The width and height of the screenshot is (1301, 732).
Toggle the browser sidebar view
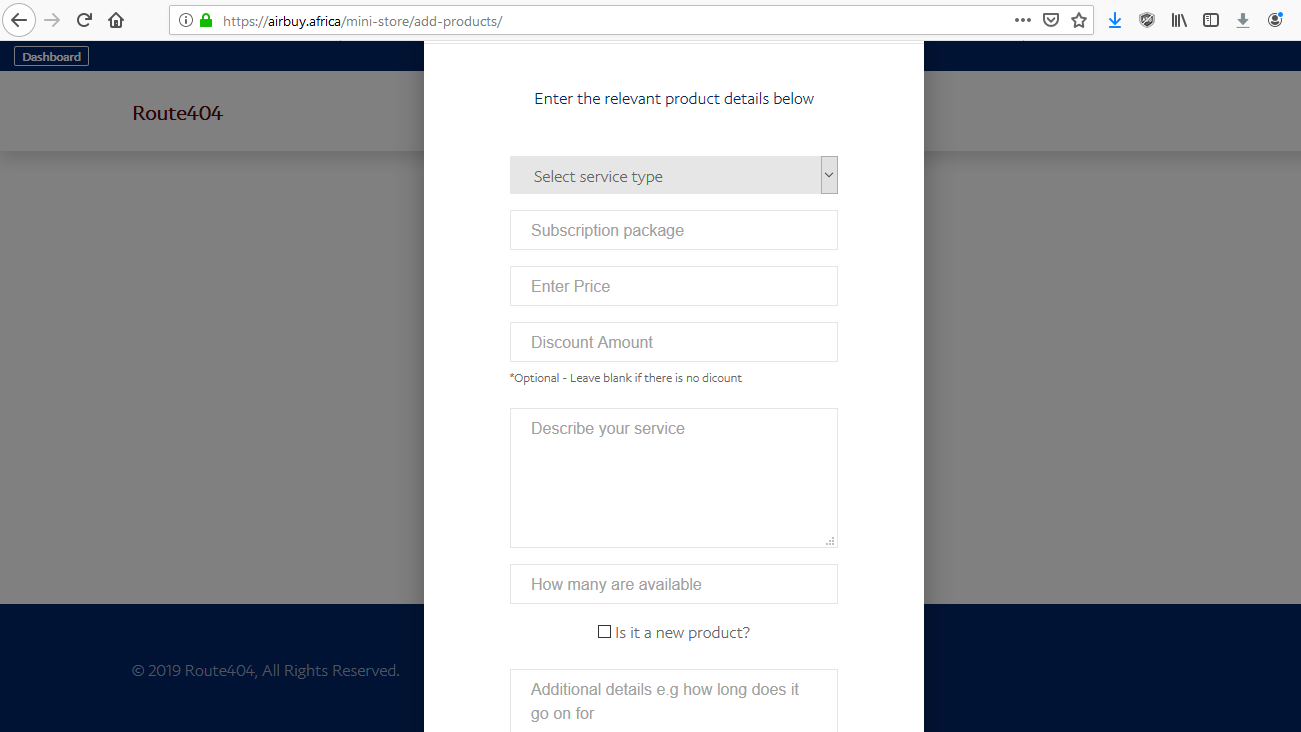(1211, 20)
